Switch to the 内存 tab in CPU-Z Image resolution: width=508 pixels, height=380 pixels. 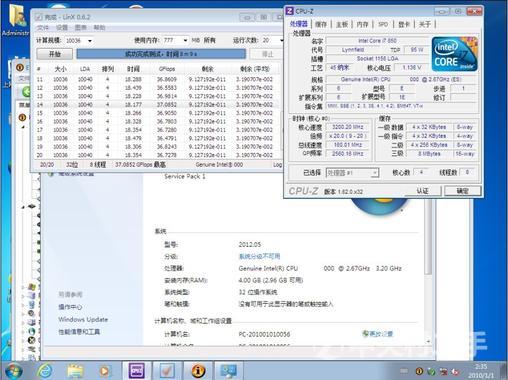(x=362, y=24)
